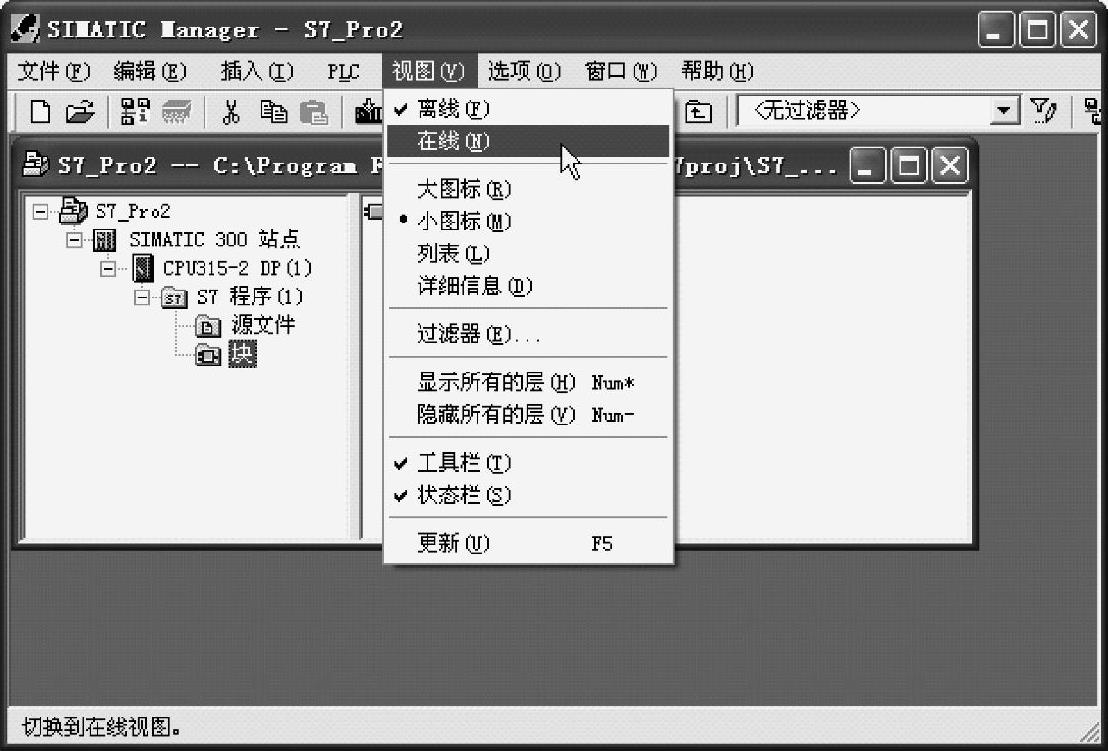Screen dimensions: 1108x751
Task: Select the 源文件 tree item label
Action: click(263, 325)
